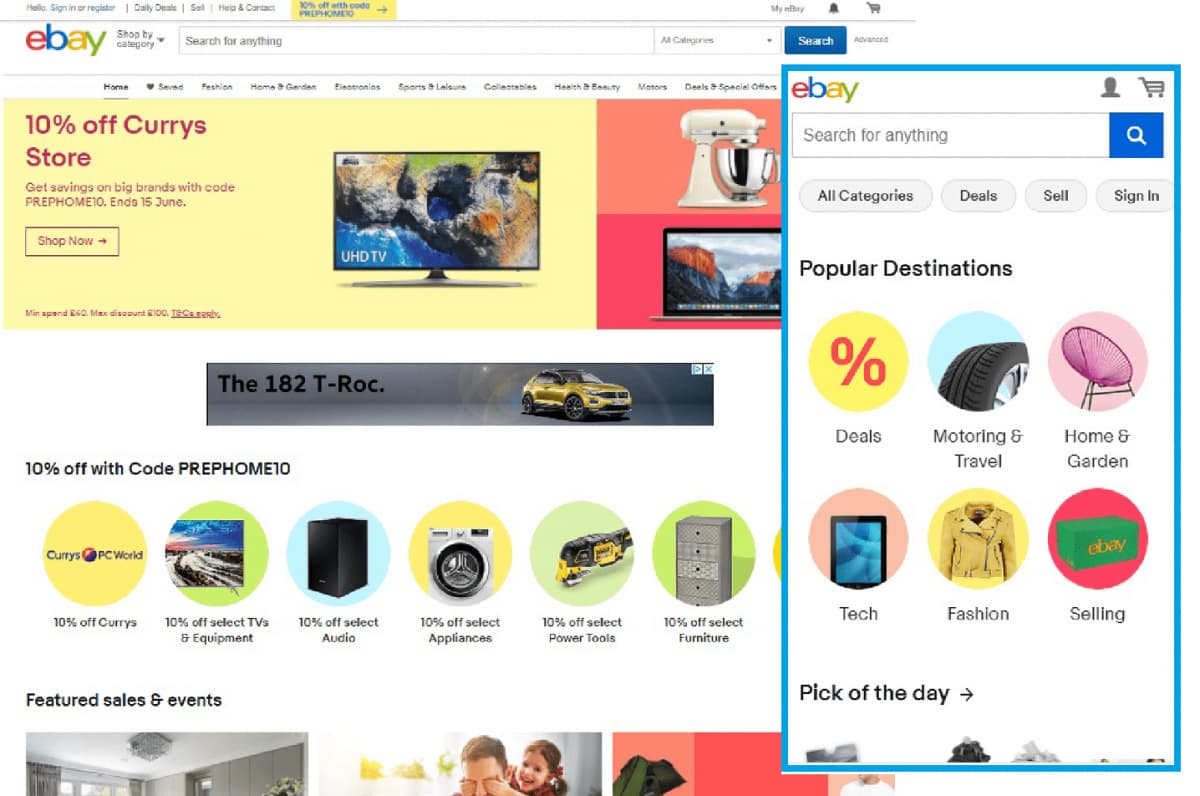This screenshot has width=1200, height=796.
Task: Open the Saved navigation item
Action: (165, 87)
